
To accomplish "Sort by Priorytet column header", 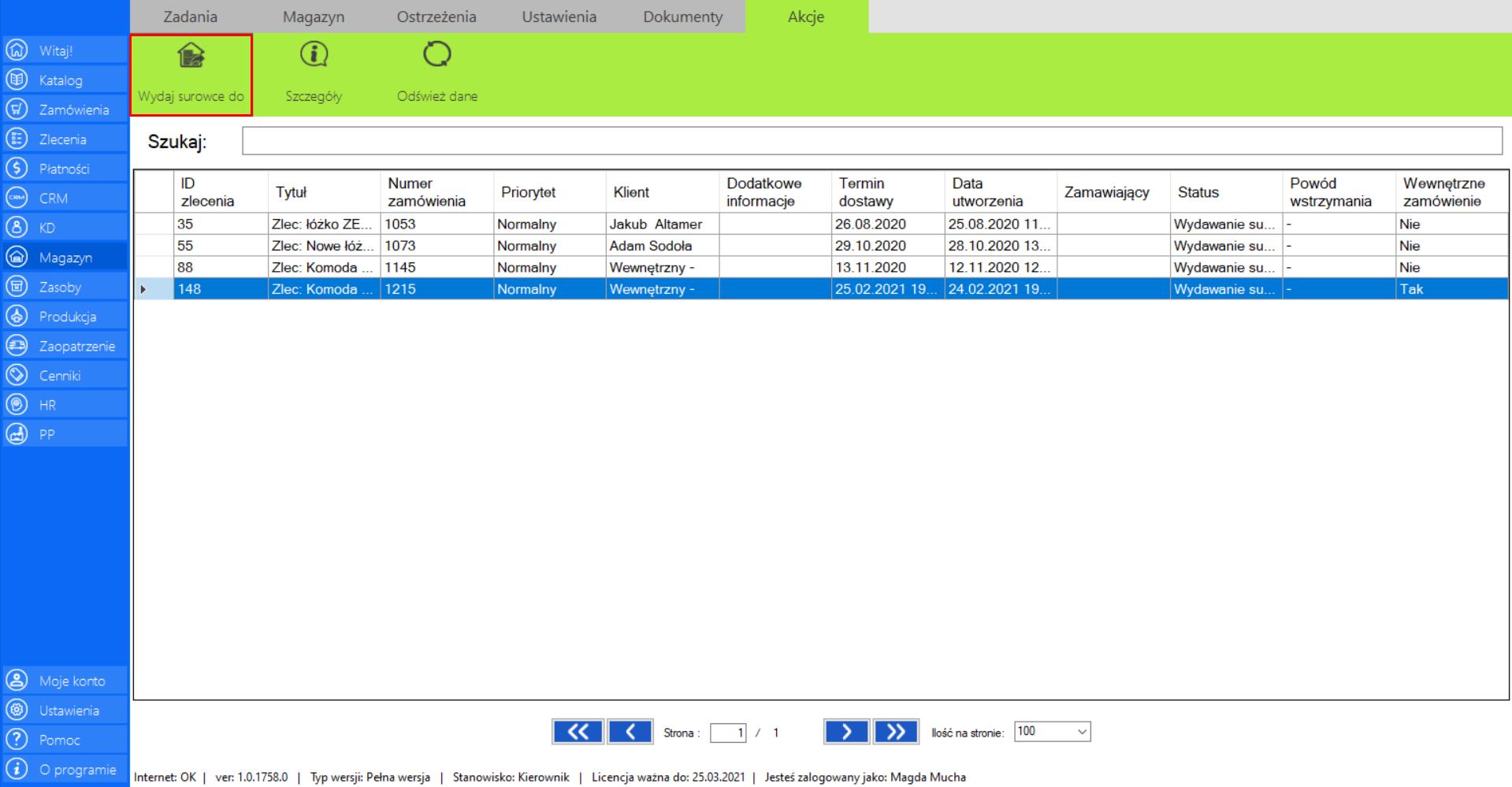I will click(x=550, y=192).
